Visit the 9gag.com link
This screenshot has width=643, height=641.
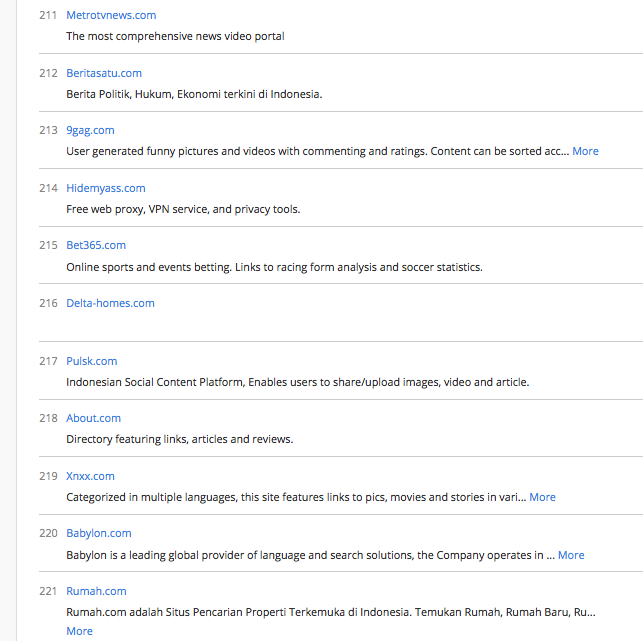90,130
